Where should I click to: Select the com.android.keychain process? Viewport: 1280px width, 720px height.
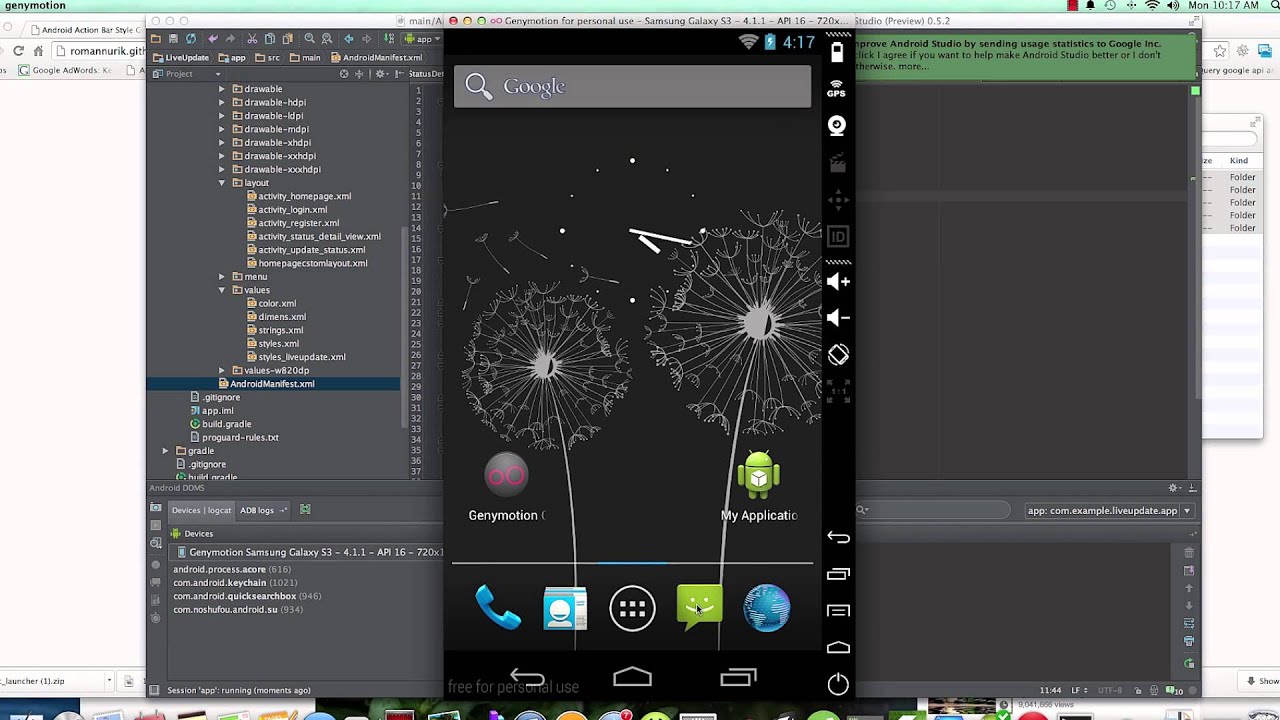point(235,583)
